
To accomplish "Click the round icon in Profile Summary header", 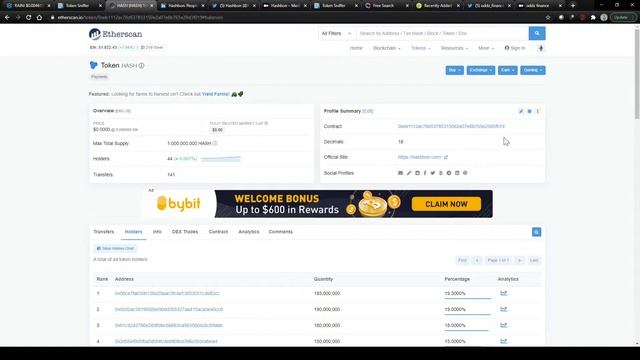I will (x=529, y=111).
